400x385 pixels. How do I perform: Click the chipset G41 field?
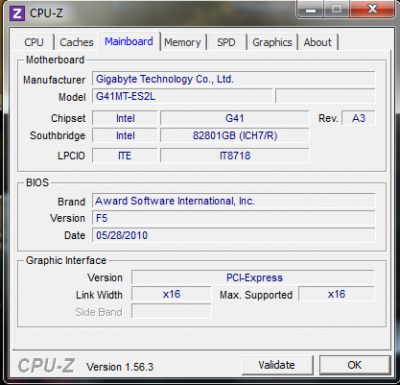tap(235, 118)
